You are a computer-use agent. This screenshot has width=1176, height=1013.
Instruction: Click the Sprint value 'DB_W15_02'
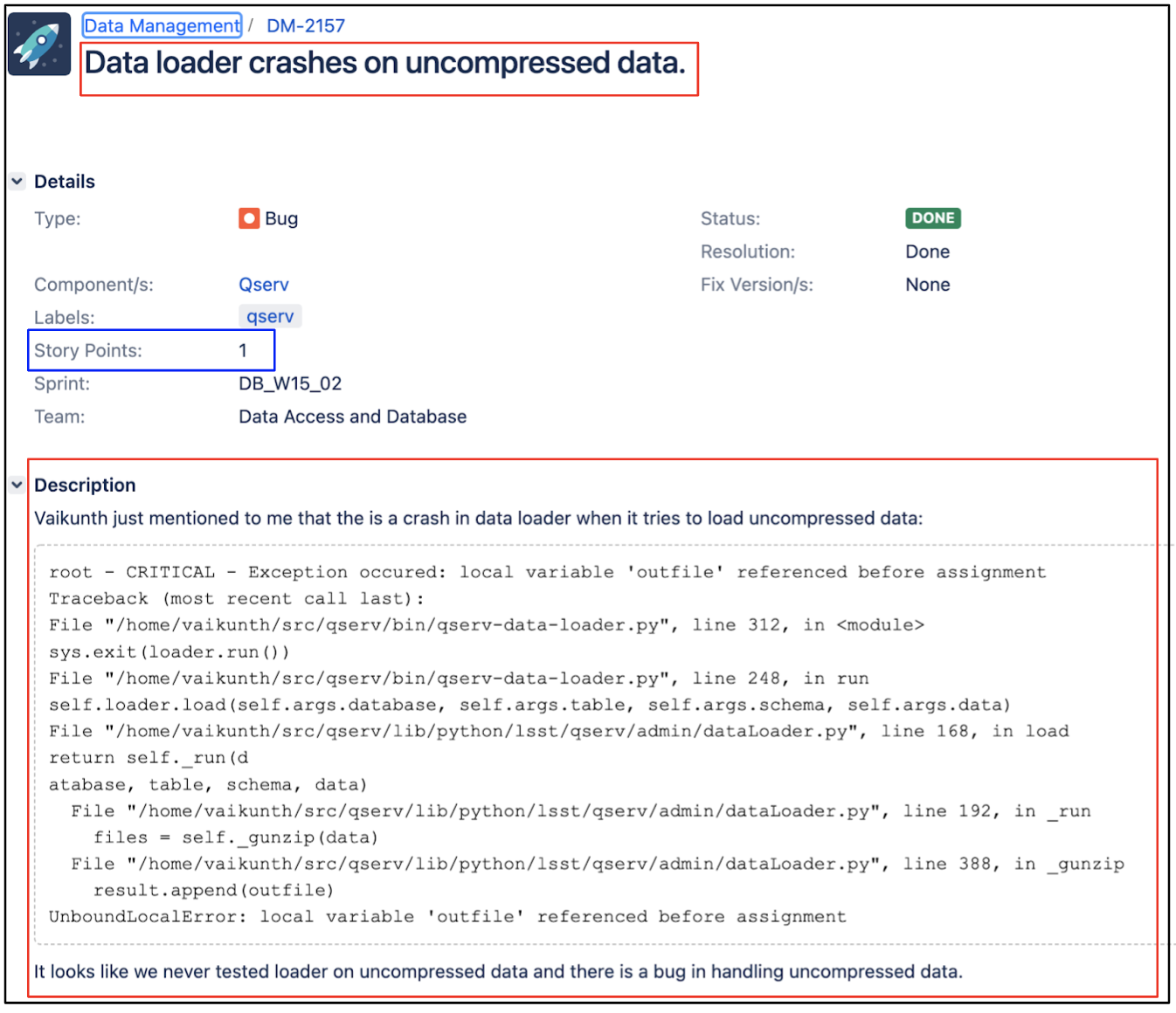pyautogui.click(x=290, y=383)
